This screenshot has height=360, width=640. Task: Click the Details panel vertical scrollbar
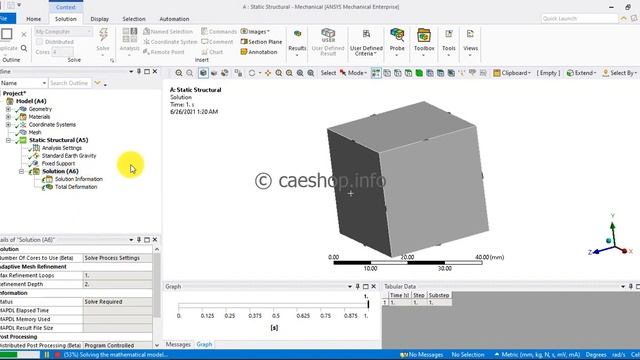(x=157, y=286)
